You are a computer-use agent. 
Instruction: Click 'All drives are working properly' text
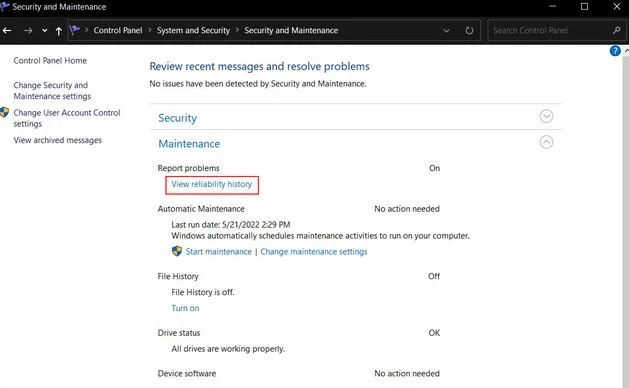coord(228,349)
